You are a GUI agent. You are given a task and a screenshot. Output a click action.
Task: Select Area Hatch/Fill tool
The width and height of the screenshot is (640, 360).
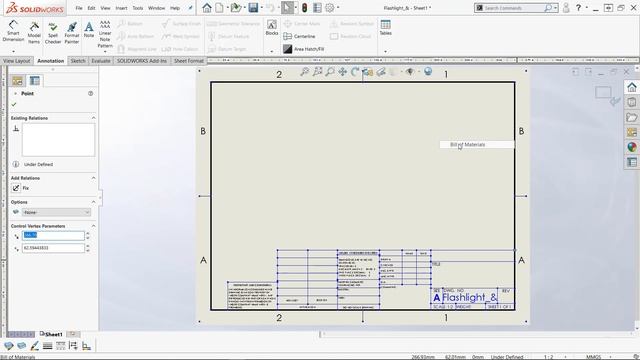tap(304, 49)
